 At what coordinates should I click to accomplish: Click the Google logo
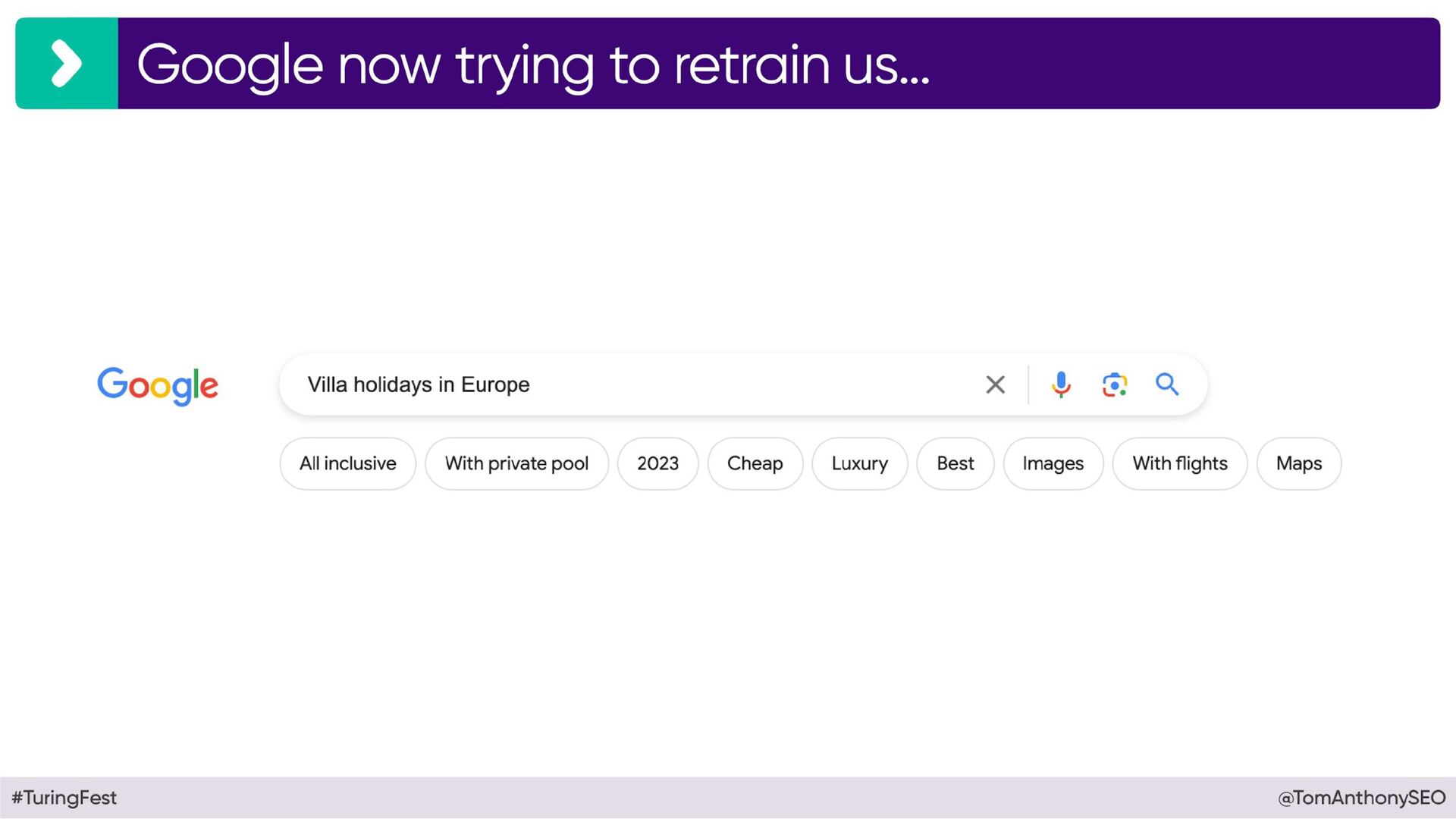click(x=158, y=385)
